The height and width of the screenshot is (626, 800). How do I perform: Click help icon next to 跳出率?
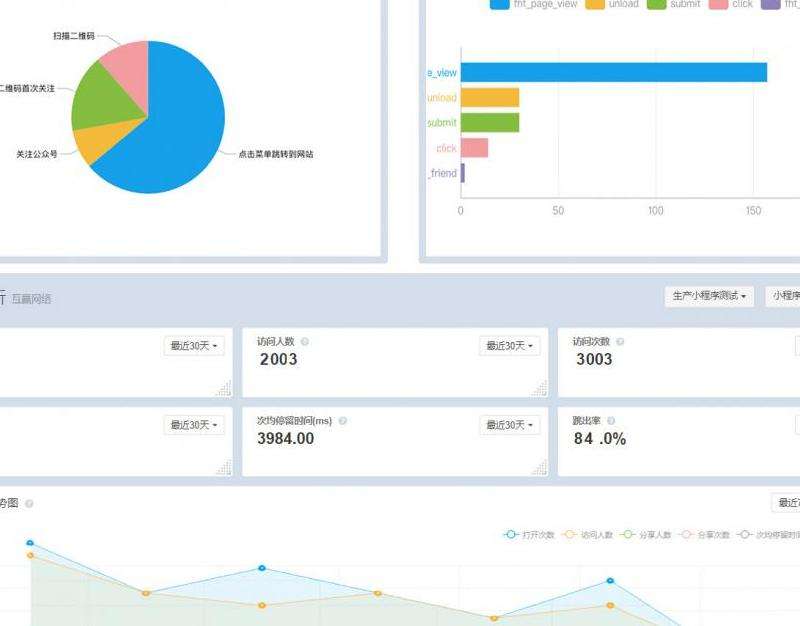(611, 421)
